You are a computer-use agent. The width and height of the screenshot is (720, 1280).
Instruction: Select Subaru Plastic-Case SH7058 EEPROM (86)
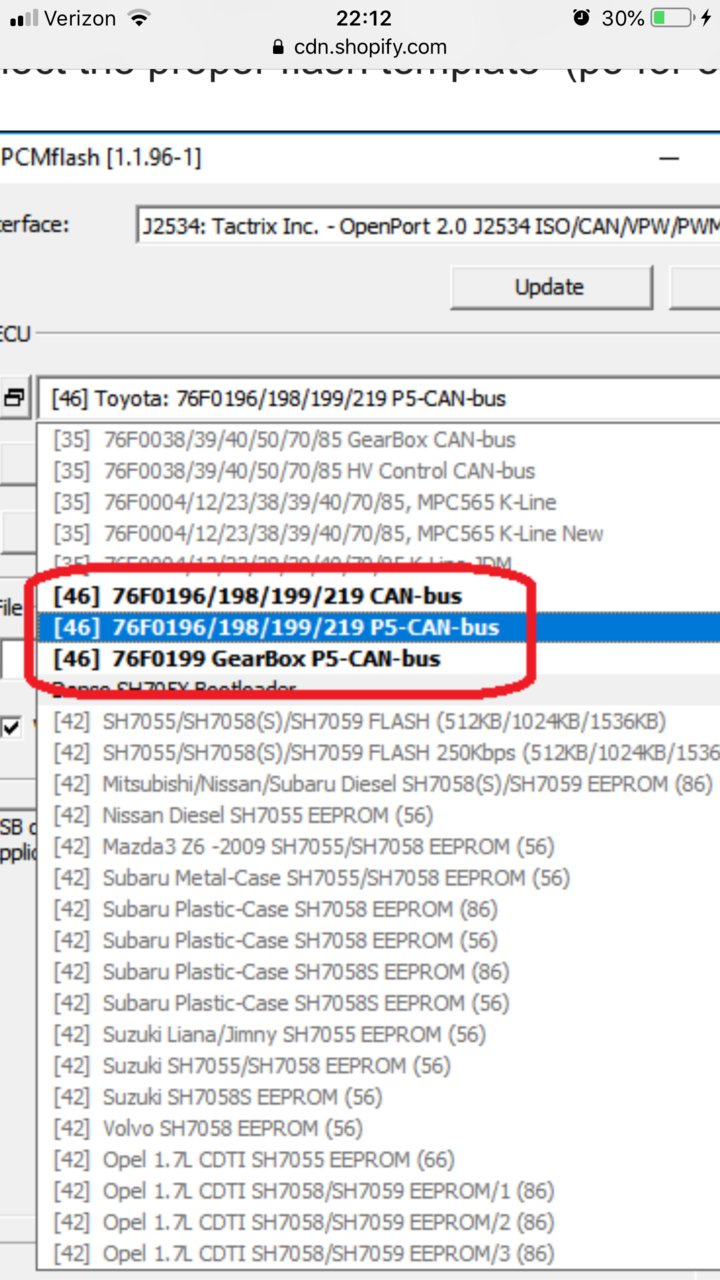pos(378,909)
